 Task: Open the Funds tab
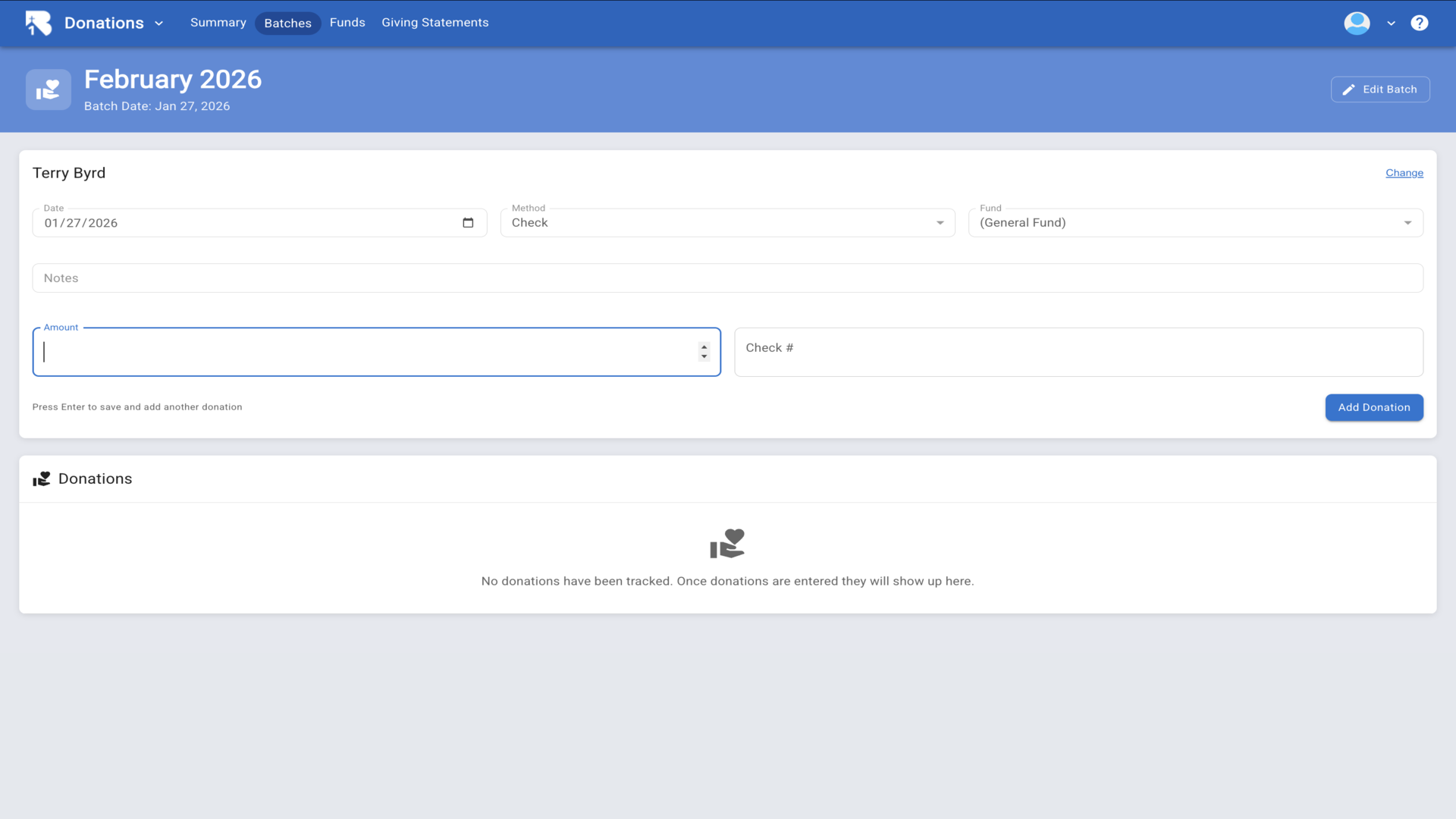[347, 23]
